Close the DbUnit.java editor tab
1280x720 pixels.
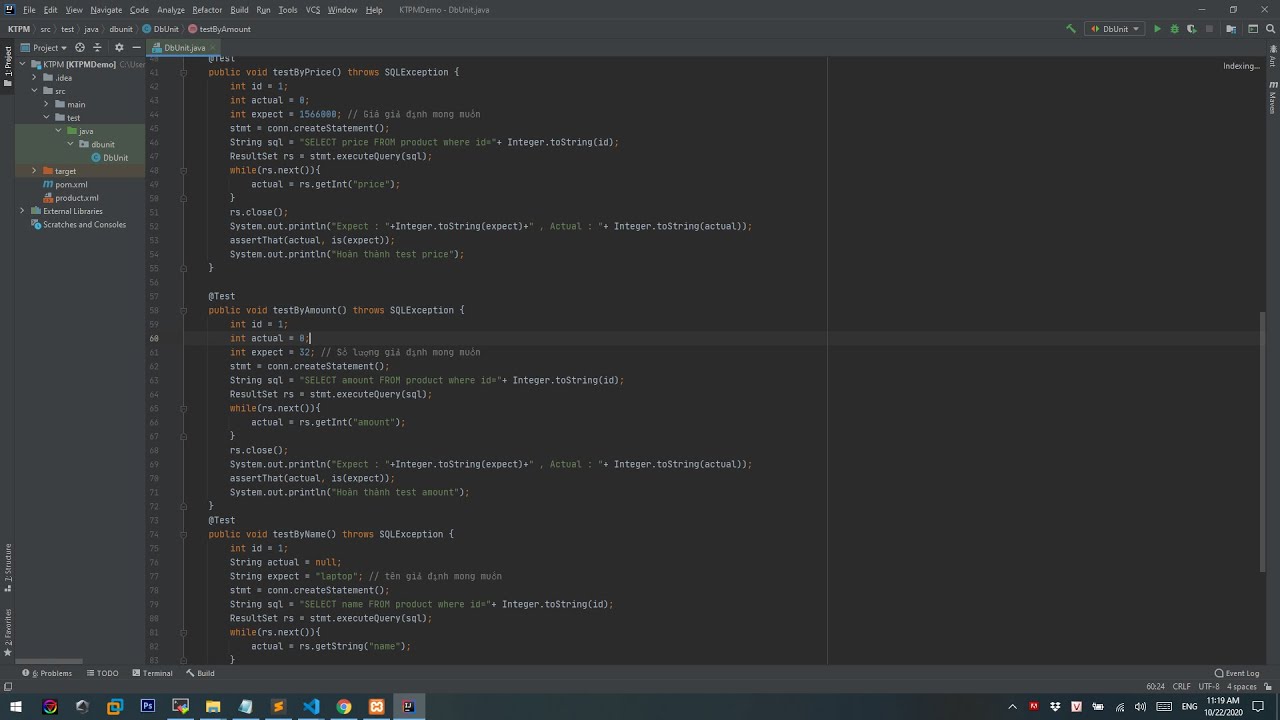pos(213,48)
